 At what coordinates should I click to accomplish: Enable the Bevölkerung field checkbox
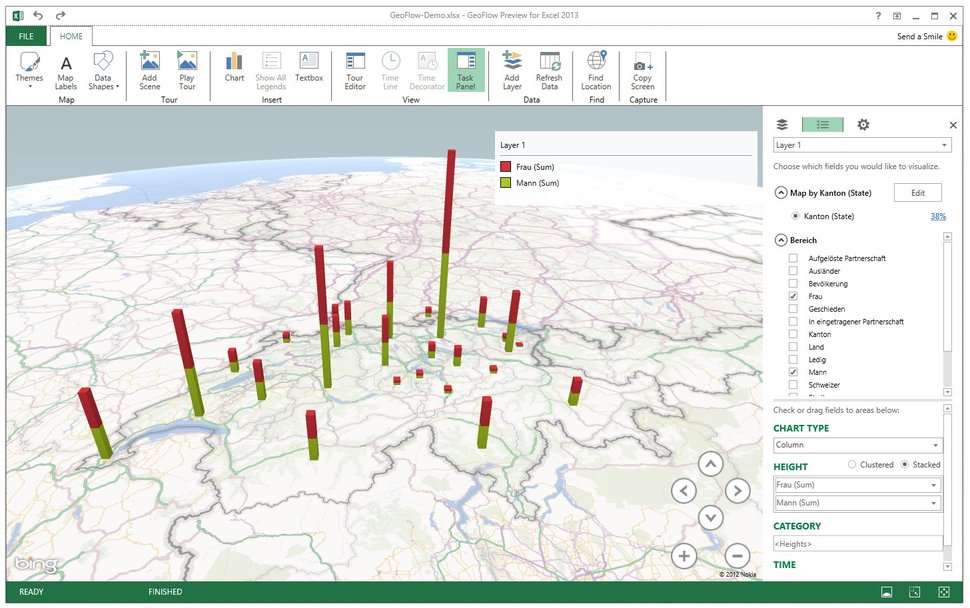click(x=793, y=284)
